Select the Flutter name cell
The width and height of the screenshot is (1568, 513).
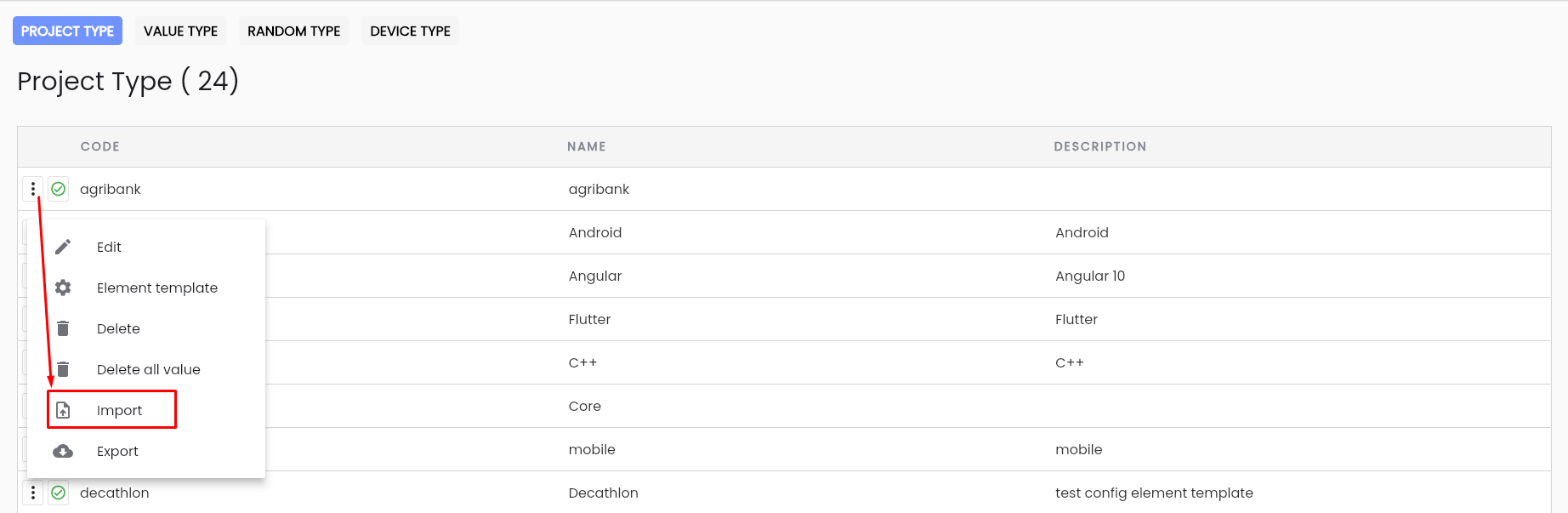tap(589, 319)
